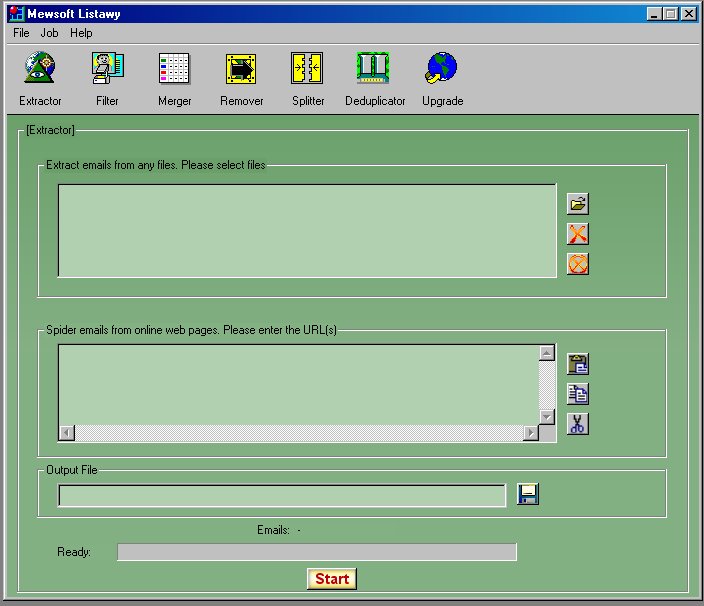Image resolution: width=704 pixels, height=606 pixels.
Task: Minimize the Mewsoft Listawy window
Action: coord(654,14)
